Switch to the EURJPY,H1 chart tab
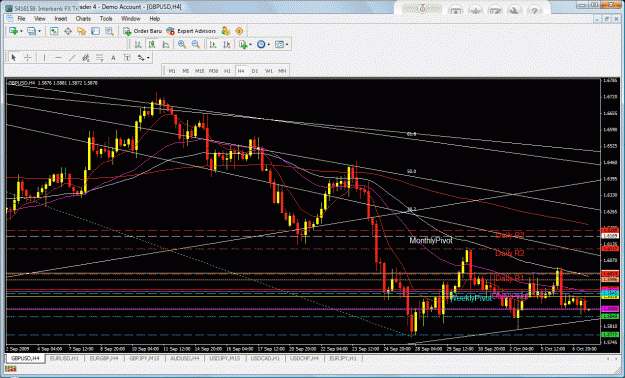The image size is (625, 378). tap(343, 359)
